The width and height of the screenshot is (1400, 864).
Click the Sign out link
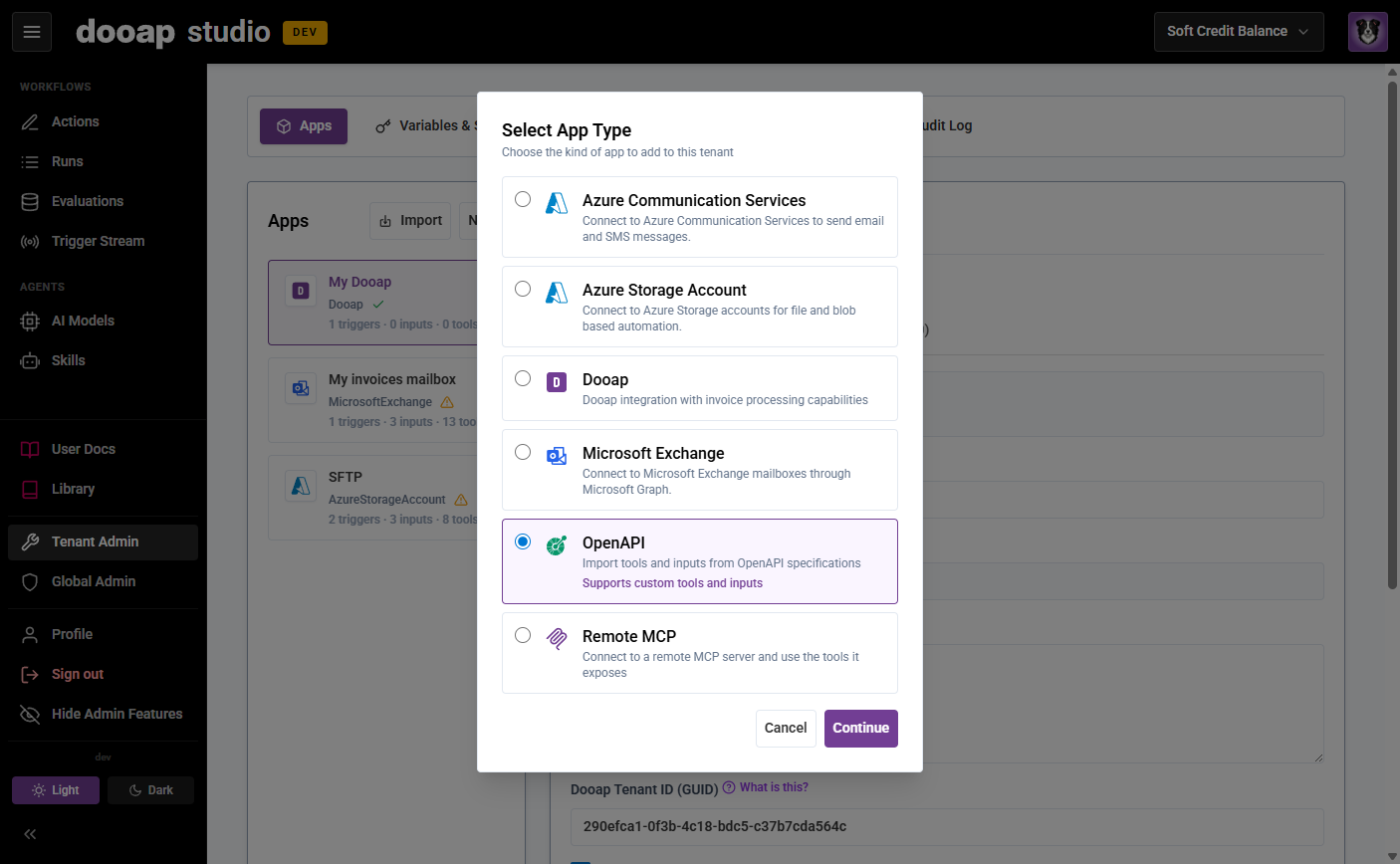tap(104, 674)
